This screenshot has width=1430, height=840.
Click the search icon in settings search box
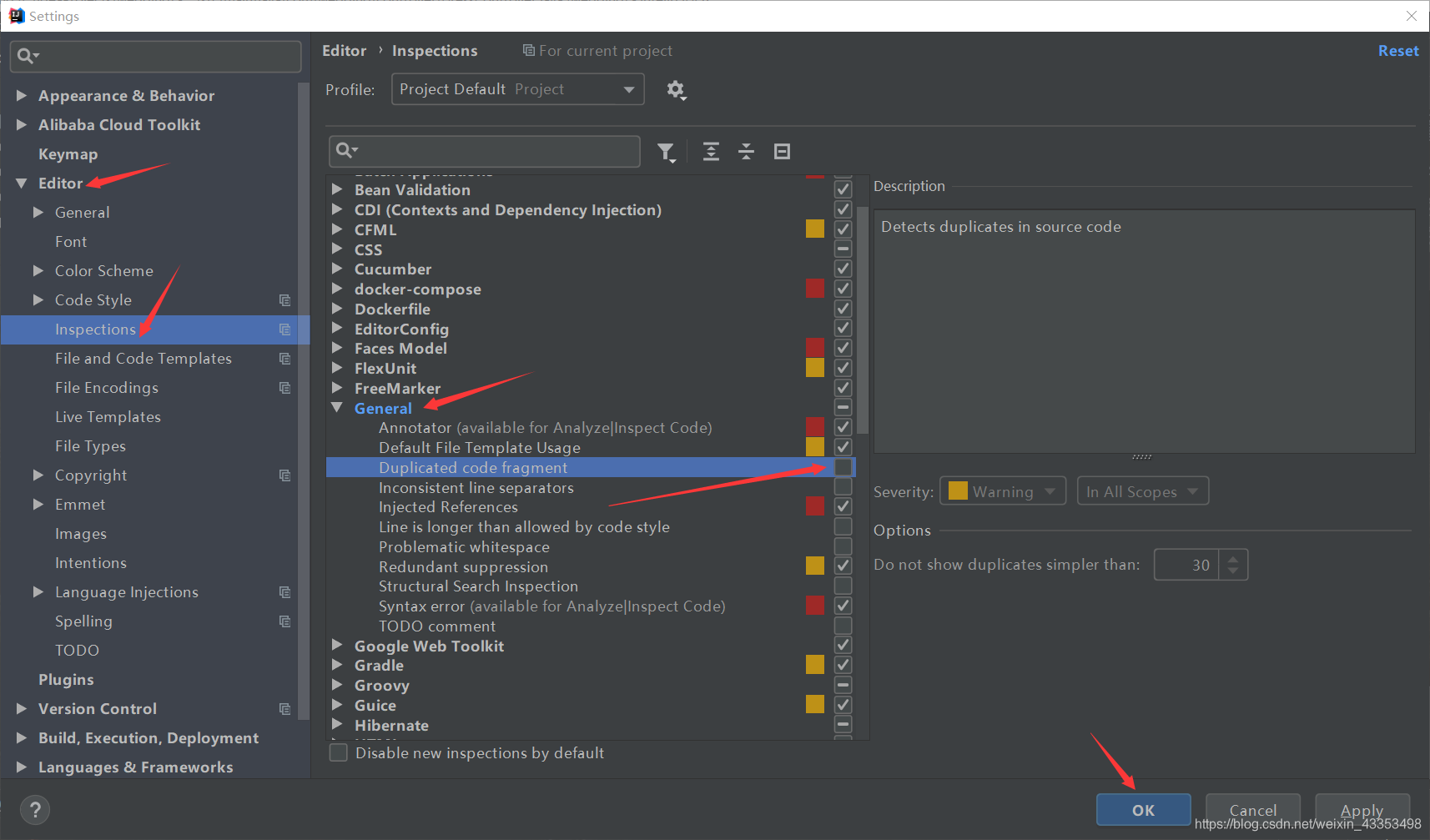click(28, 56)
